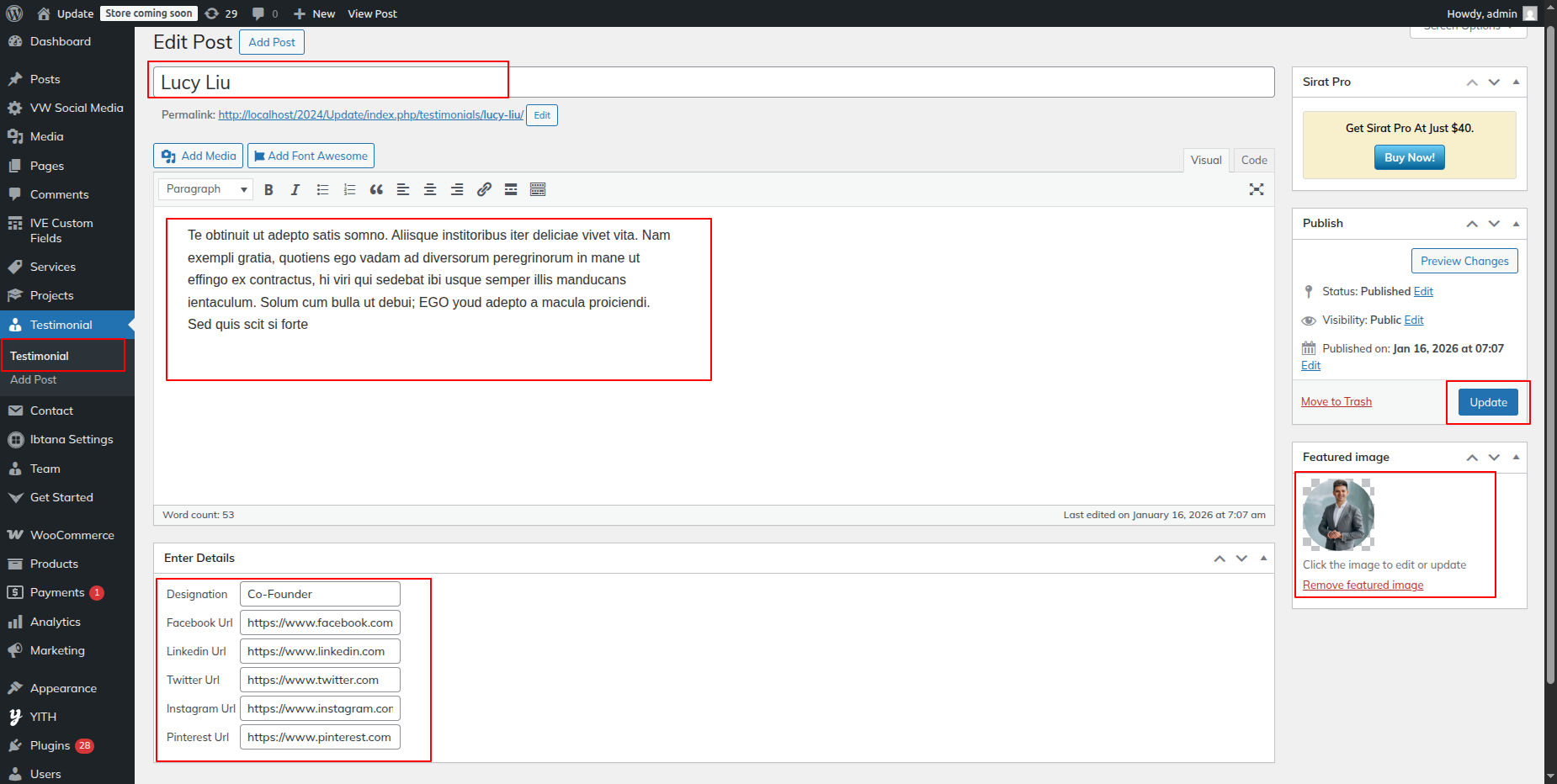
Task: Switch to the Code editor tab
Action: click(1253, 161)
